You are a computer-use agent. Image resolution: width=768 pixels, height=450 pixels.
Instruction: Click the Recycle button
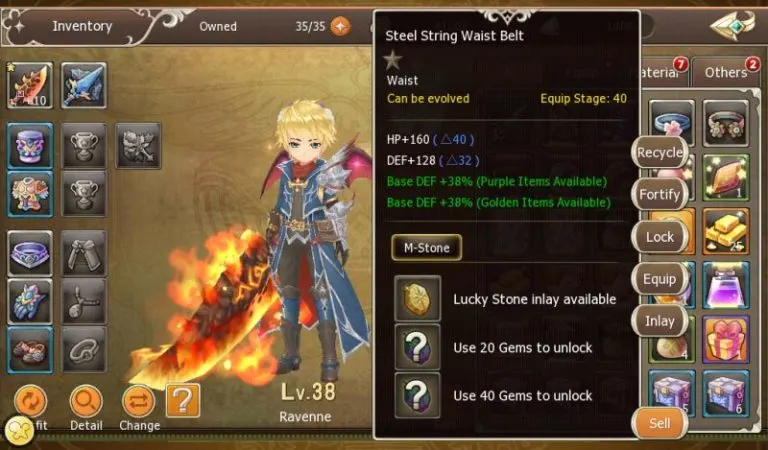(x=659, y=152)
